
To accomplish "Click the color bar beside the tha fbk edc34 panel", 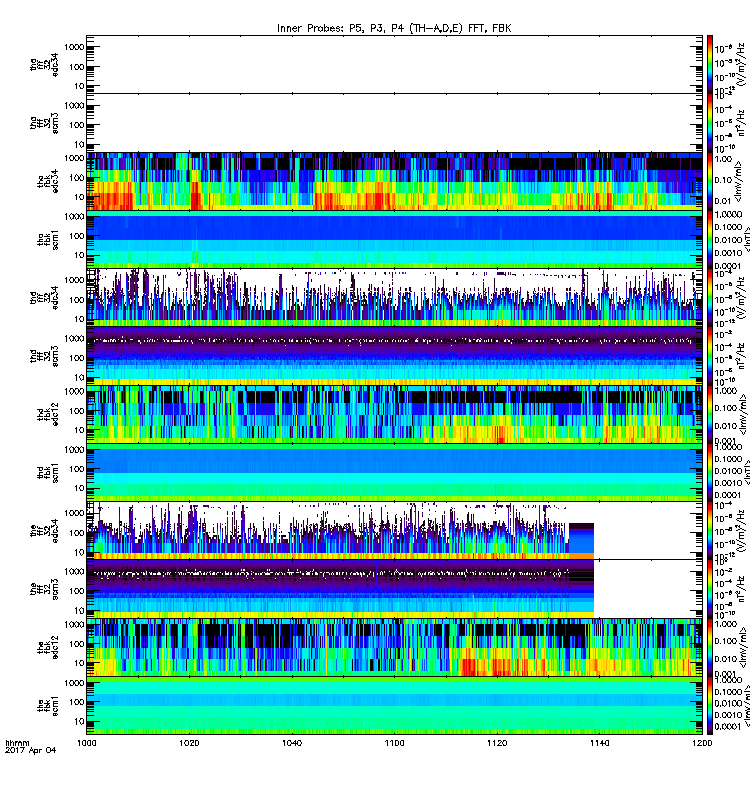I will pos(710,181).
